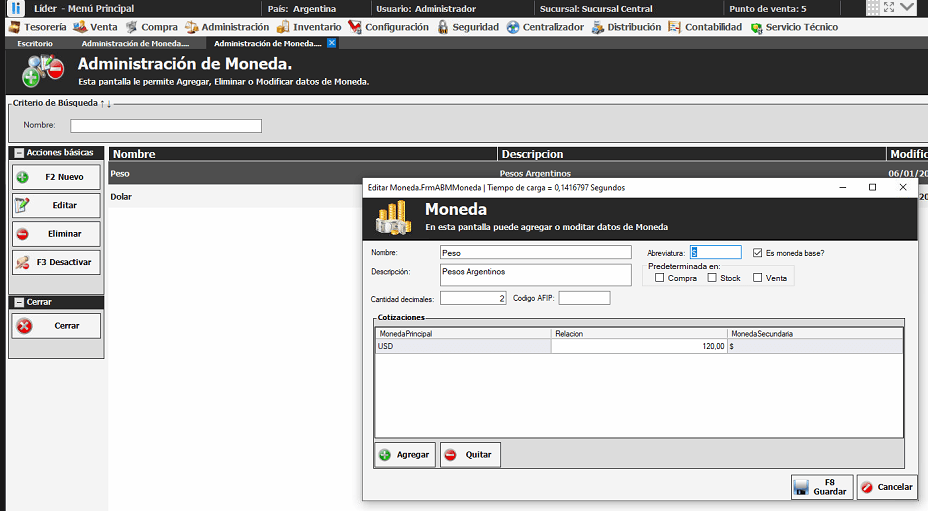The width and height of the screenshot is (928, 511).
Task: Click the green Agregar plus icon
Action: [x=385, y=455]
